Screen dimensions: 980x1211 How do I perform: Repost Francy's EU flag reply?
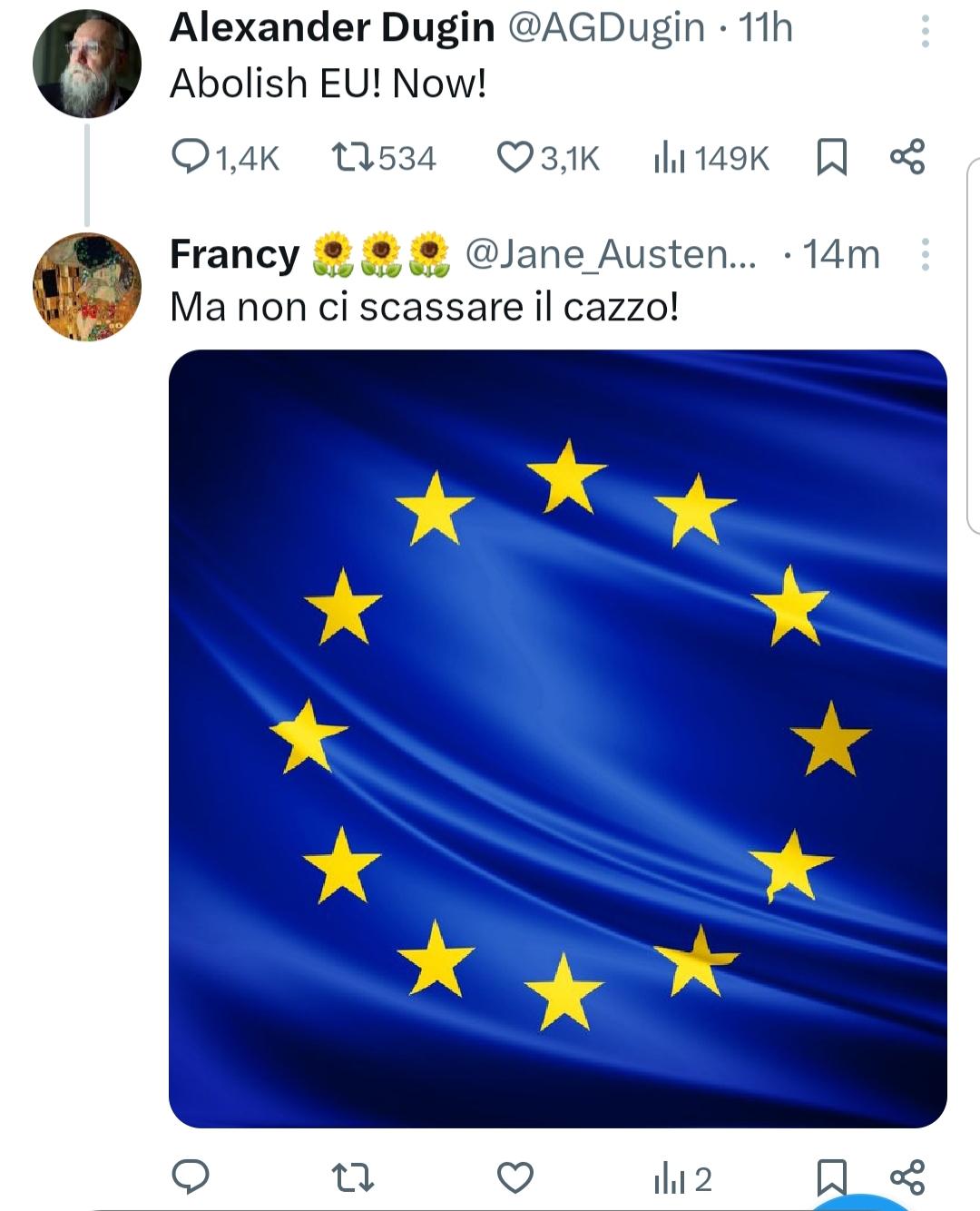[x=353, y=1178]
